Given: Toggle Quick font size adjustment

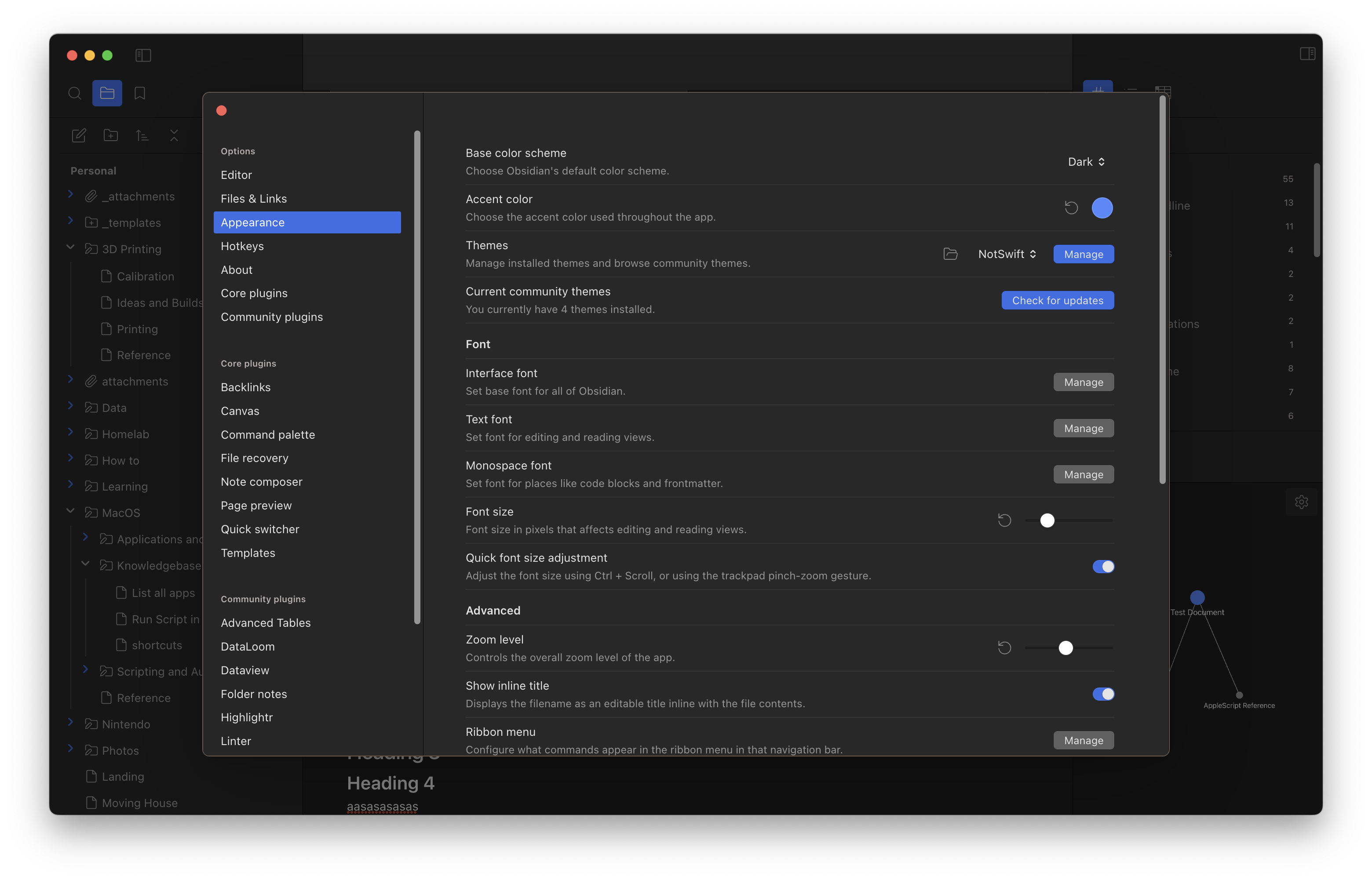Looking at the screenshot, I should (1103, 567).
